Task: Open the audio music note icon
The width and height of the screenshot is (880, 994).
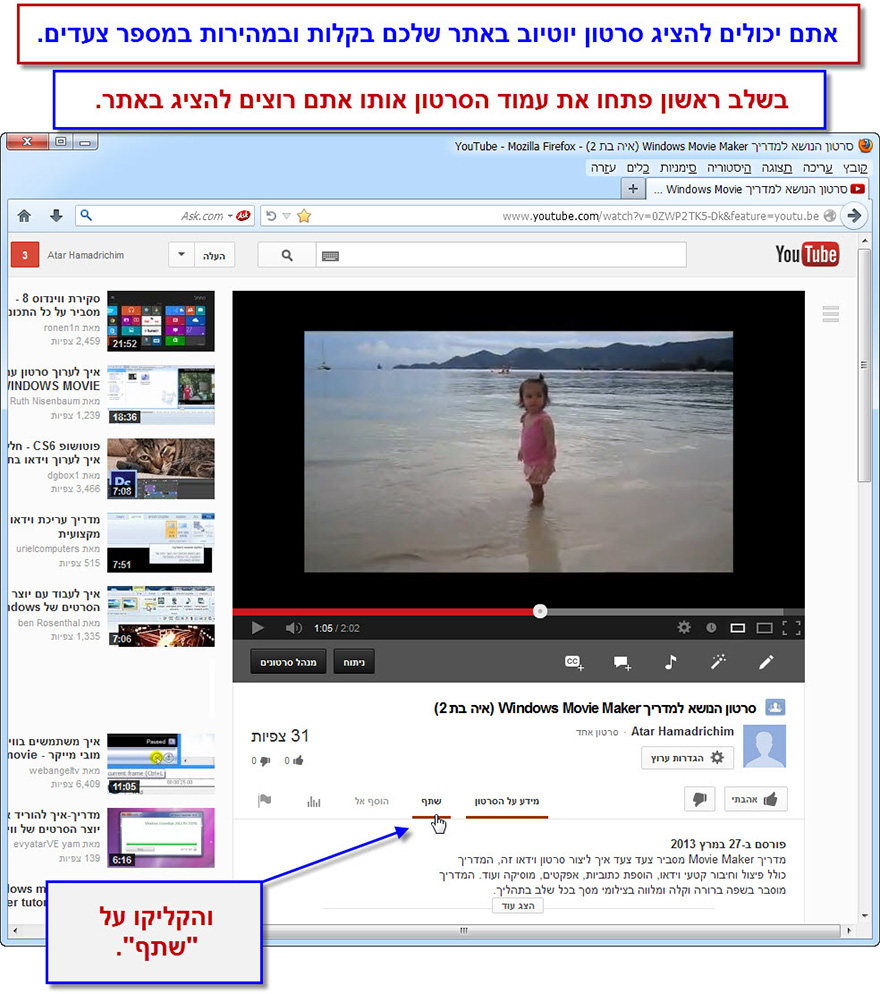Action: [x=670, y=662]
